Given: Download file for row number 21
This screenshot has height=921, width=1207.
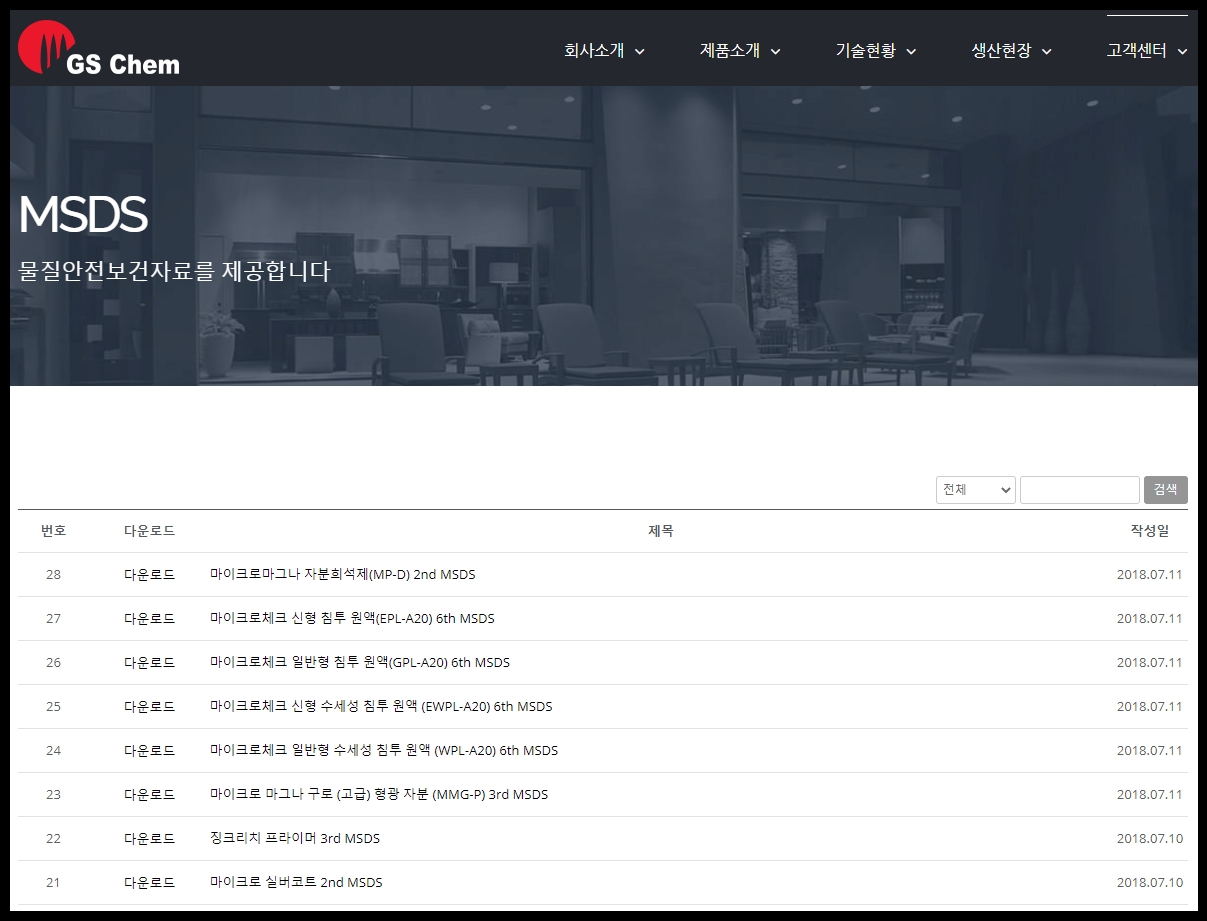Looking at the screenshot, I should (150, 883).
